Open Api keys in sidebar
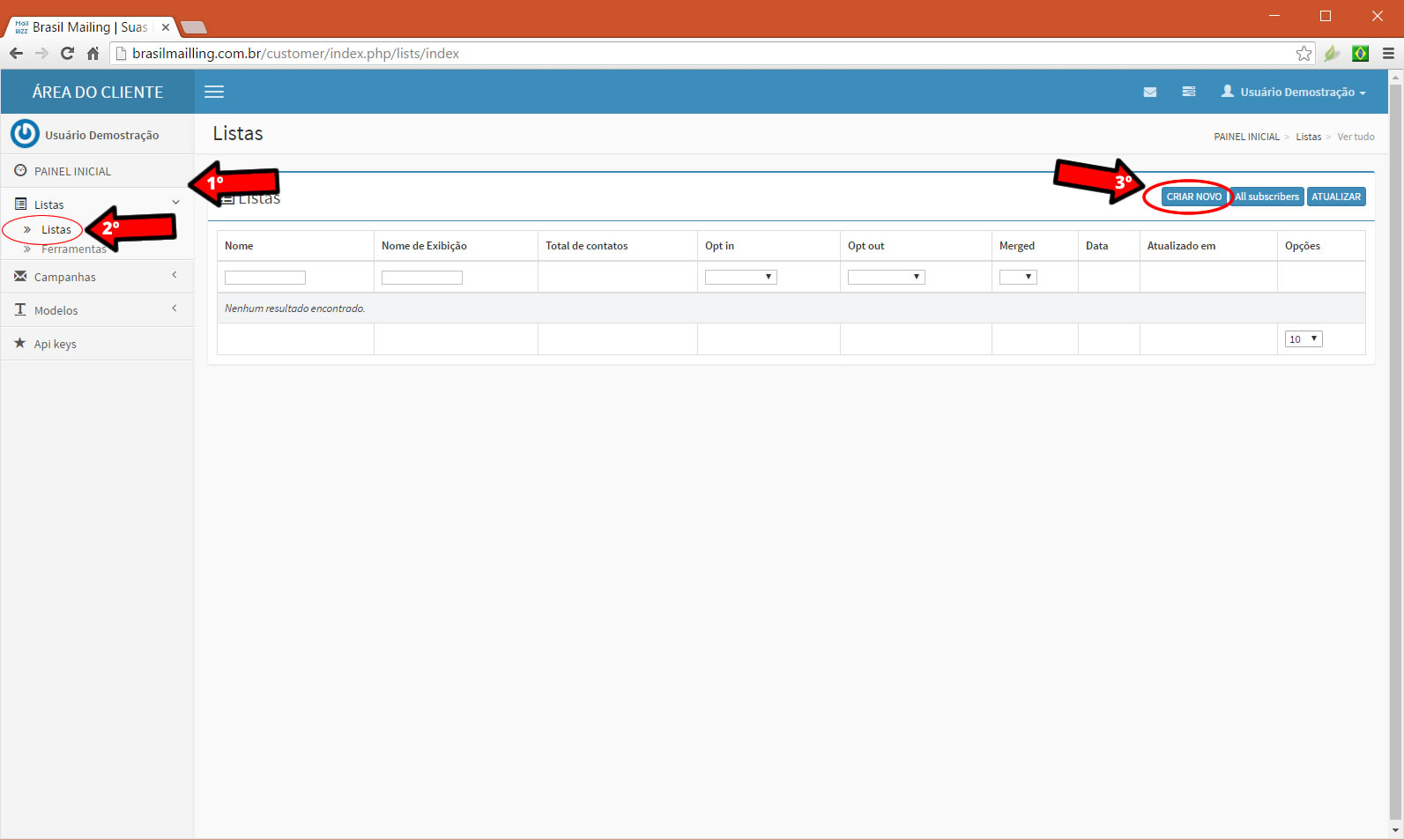The width and height of the screenshot is (1404, 840). click(x=55, y=344)
